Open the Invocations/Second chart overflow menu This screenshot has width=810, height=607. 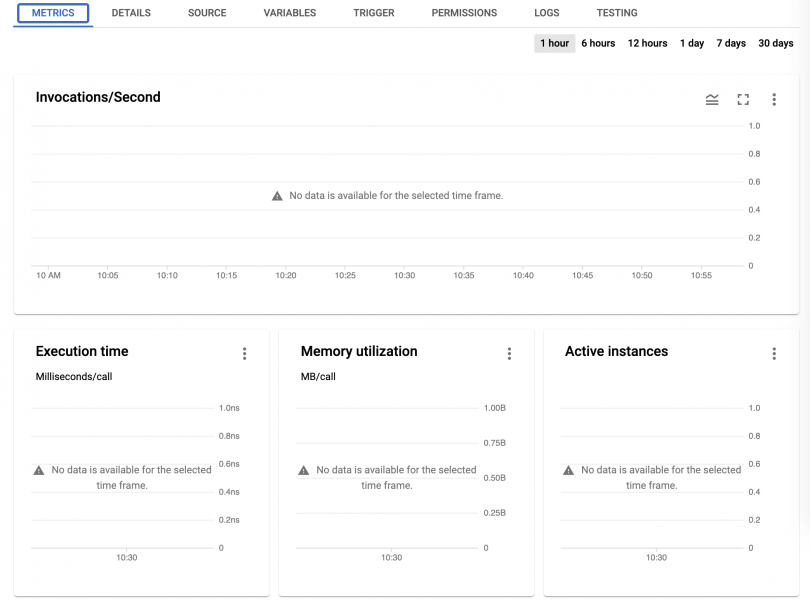click(x=774, y=99)
